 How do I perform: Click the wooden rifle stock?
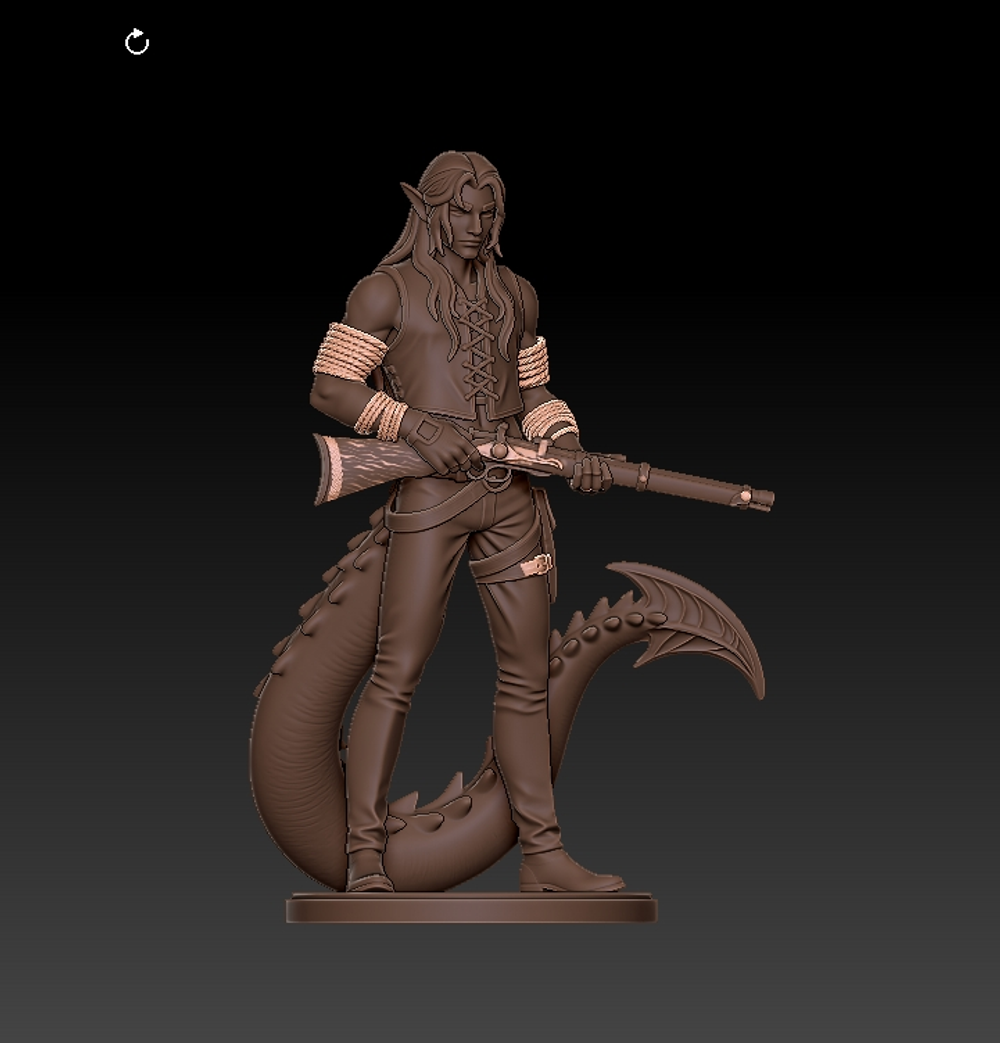pyautogui.click(x=360, y=464)
